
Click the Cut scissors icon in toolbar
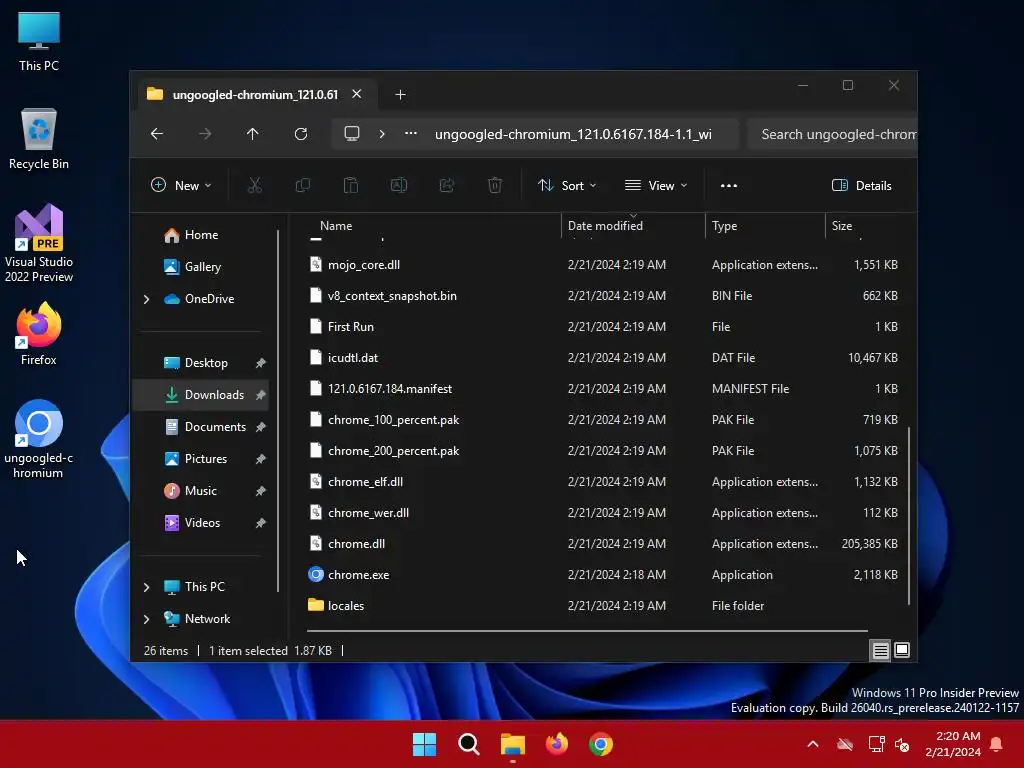[x=255, y=185]
